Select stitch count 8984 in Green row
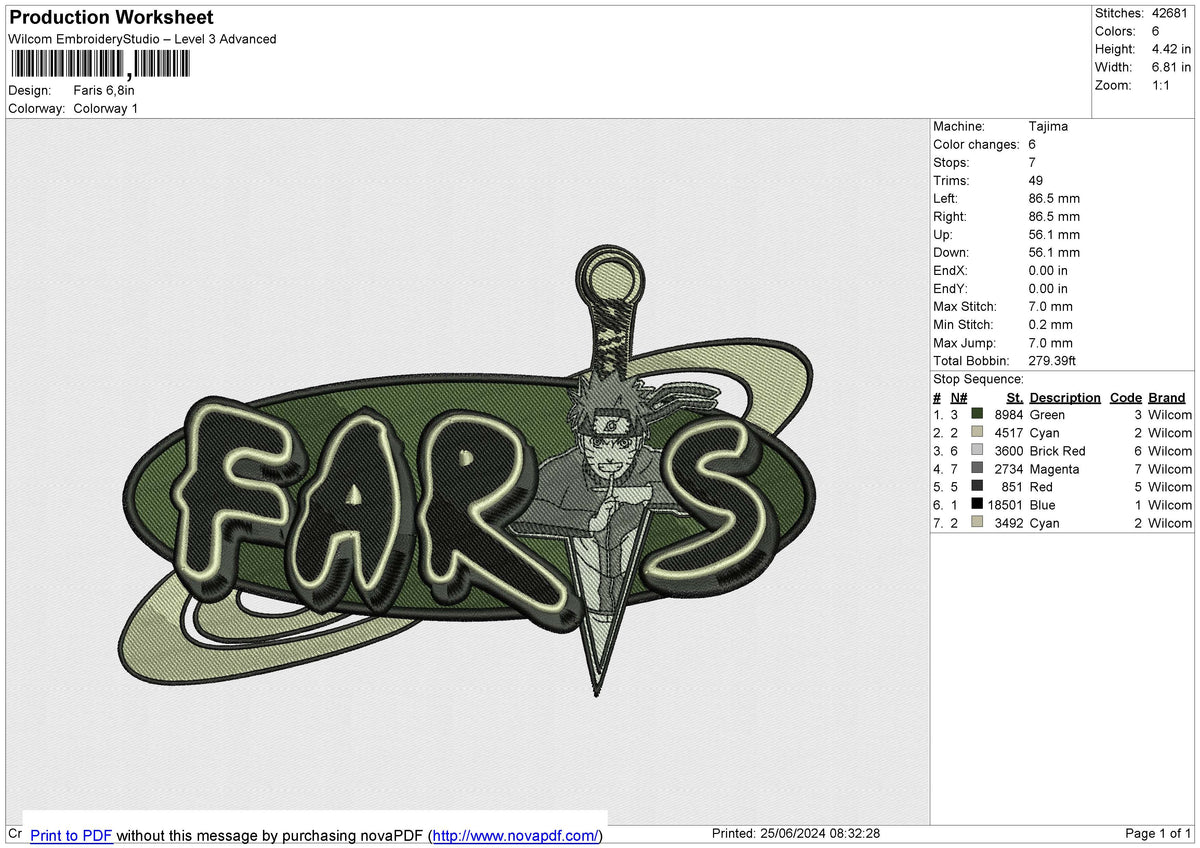 pyautogui.click(x=1009, y=415)
